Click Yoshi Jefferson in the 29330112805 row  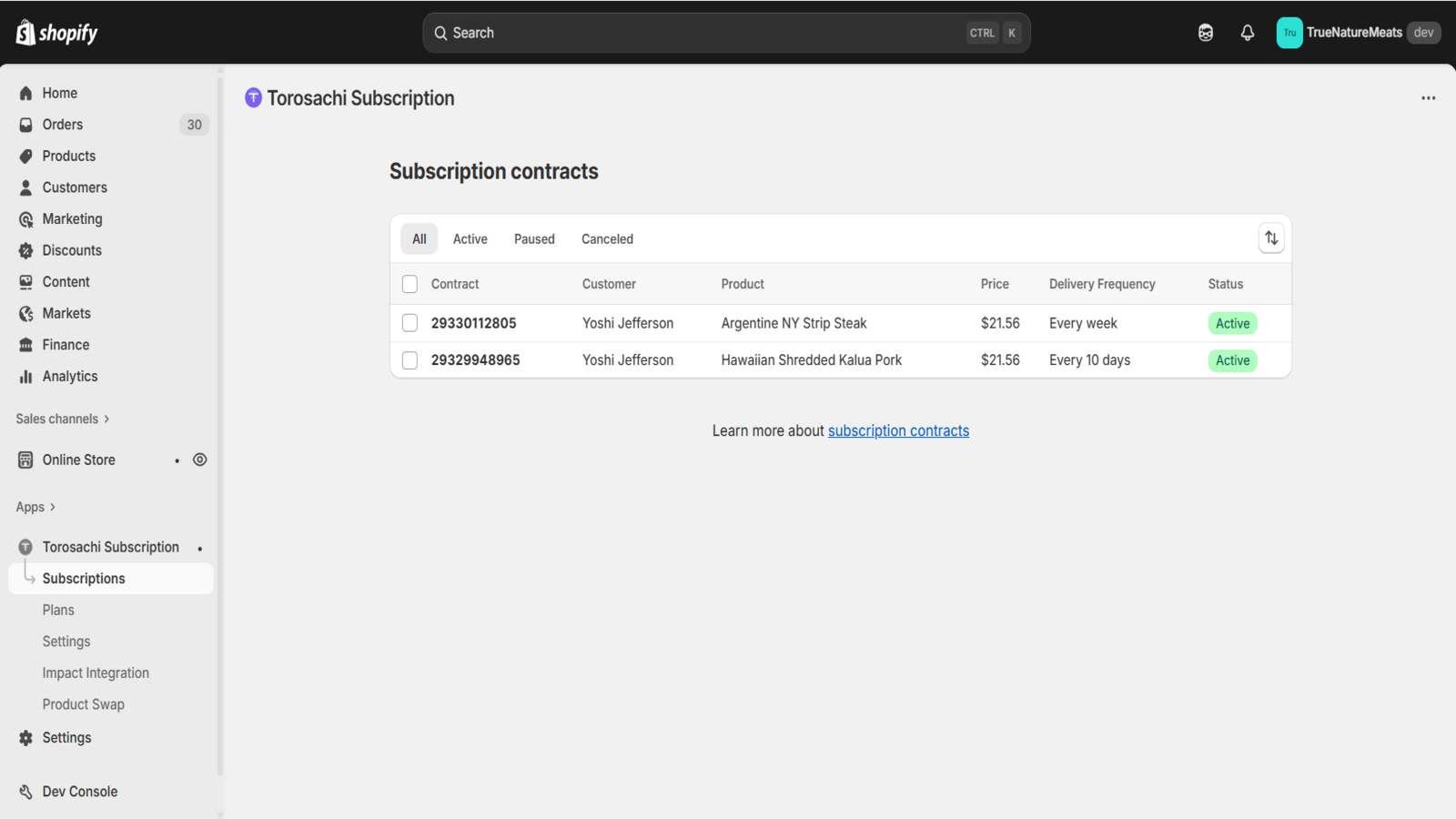pos(628,323)
